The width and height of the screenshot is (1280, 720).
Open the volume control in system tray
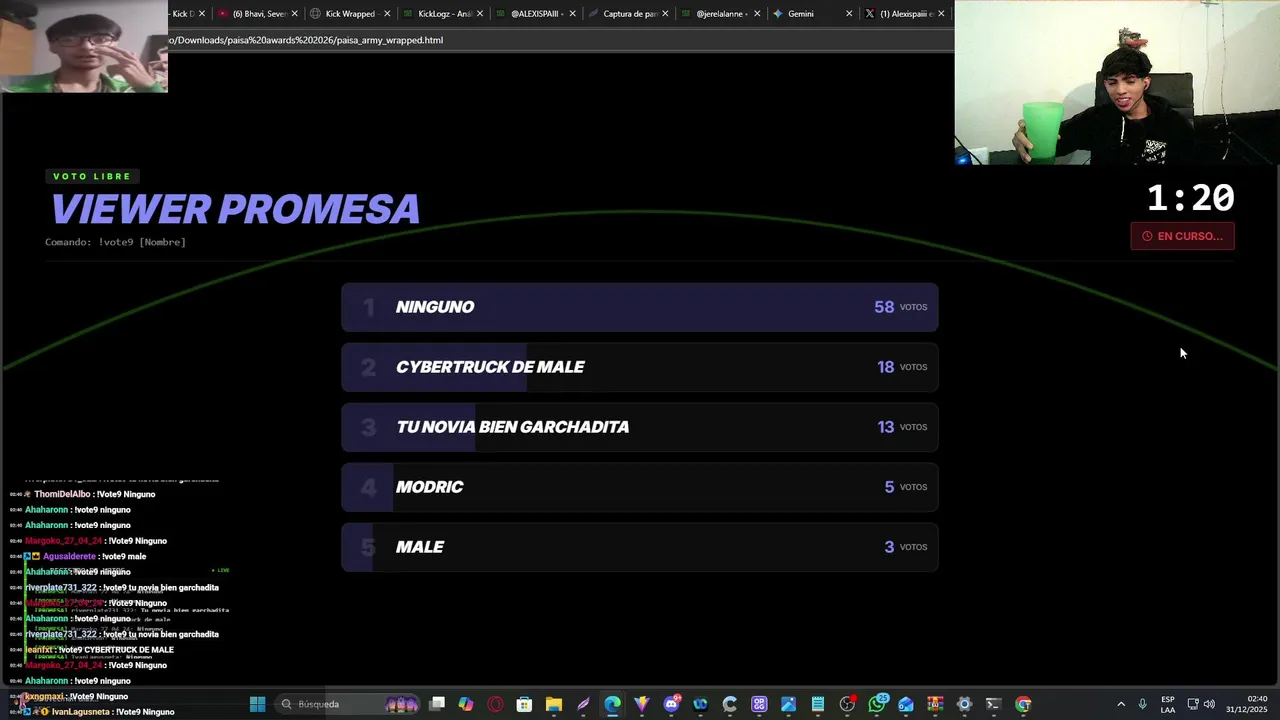click(1209, 704)
